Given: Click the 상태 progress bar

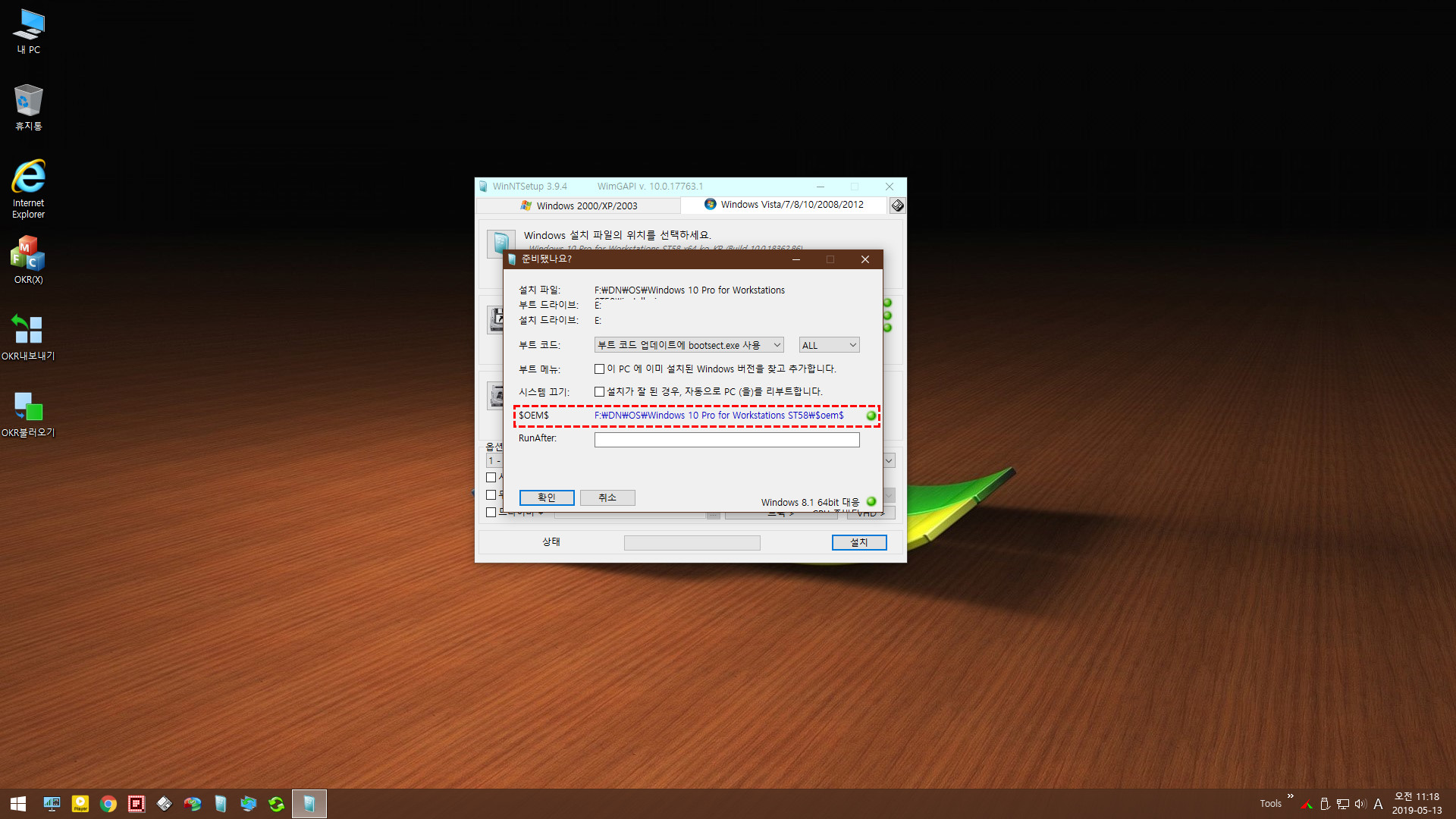Looking at the screenshot, I should tap(692, 542).
